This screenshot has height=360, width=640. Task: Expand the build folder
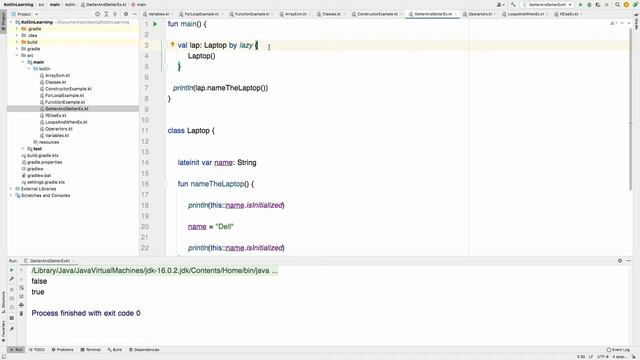tap(17, 42)
